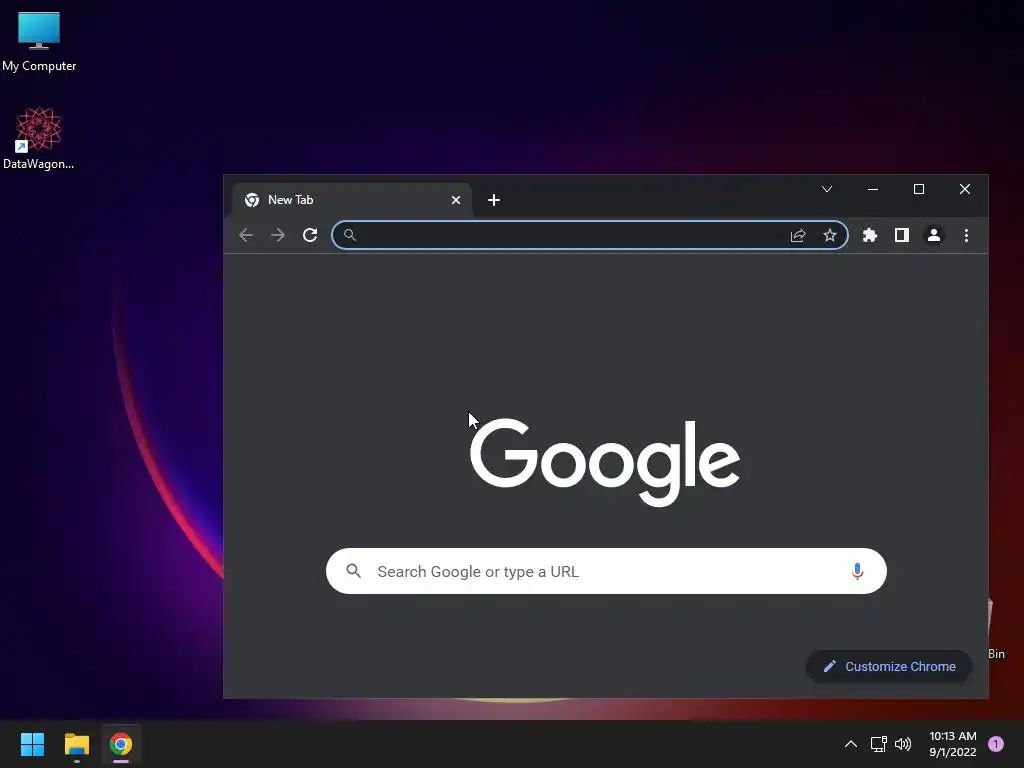
Task: Click the magnifier icon in Google search box
Action: [x=353, y=571]
